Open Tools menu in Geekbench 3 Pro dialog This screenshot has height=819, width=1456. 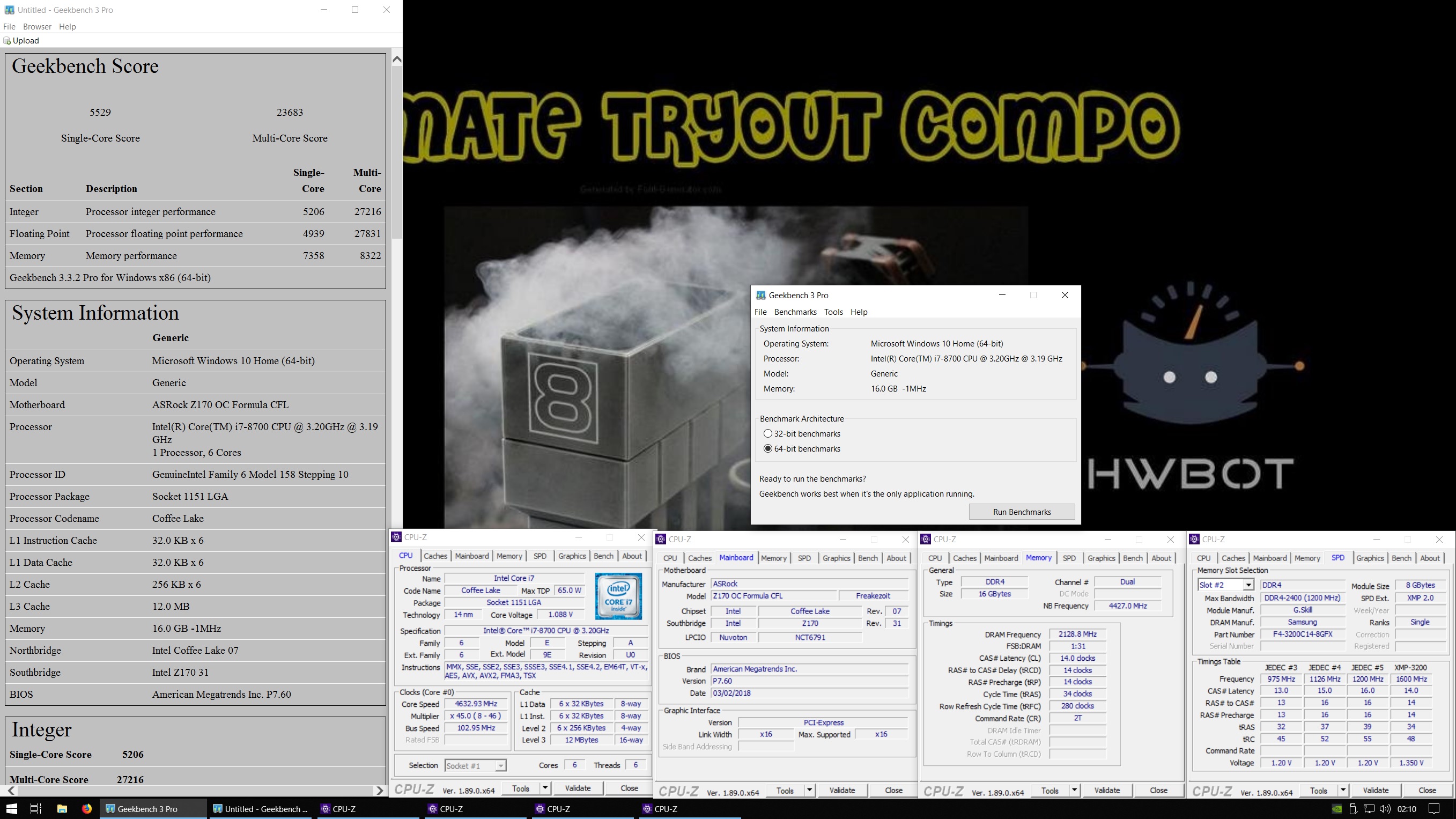833,312
